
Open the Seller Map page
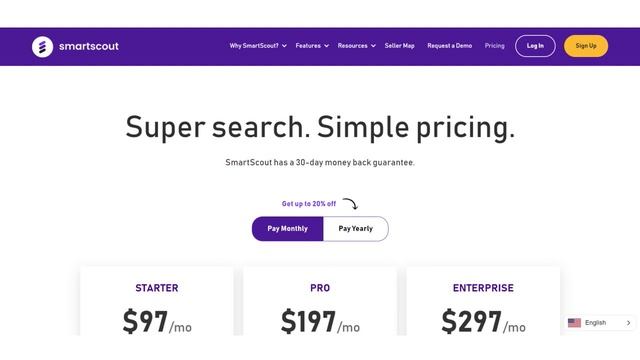coord(400,46)
